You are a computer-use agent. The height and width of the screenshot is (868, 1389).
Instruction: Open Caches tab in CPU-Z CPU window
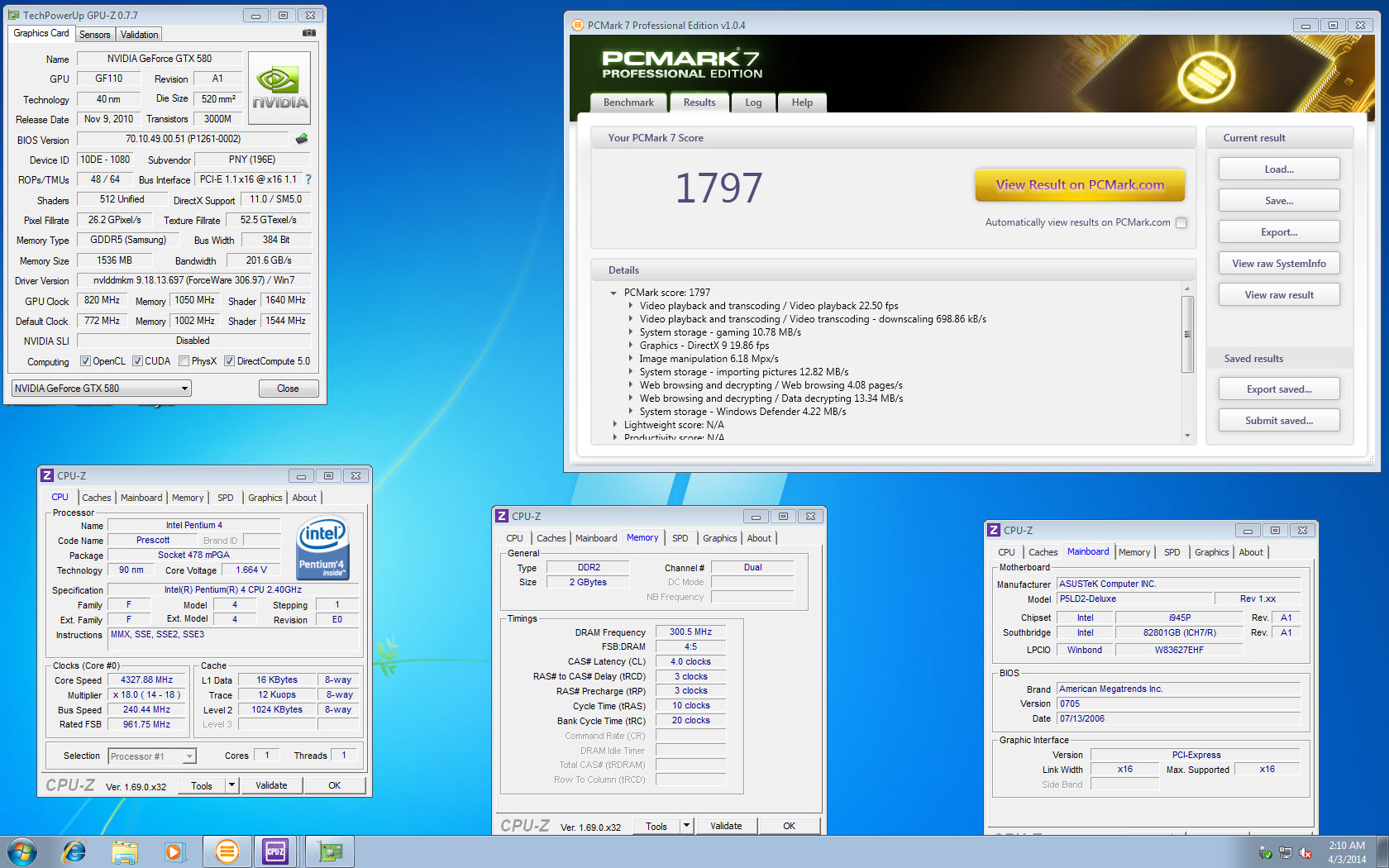[x=96, y=498]
